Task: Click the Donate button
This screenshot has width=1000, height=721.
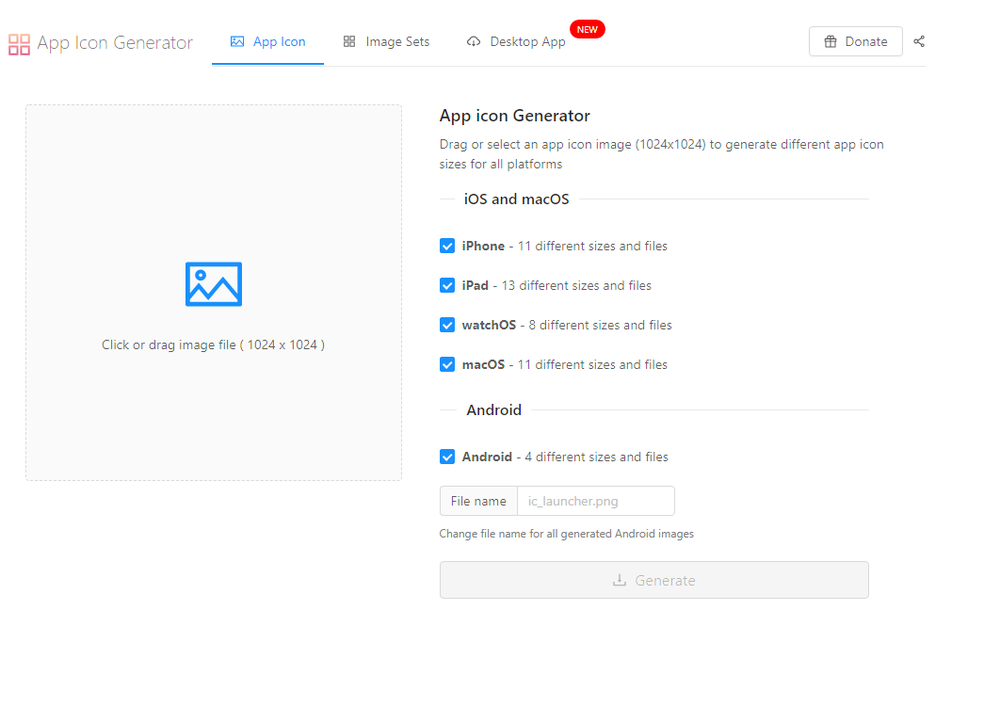Action: click(x=856, y=41)
